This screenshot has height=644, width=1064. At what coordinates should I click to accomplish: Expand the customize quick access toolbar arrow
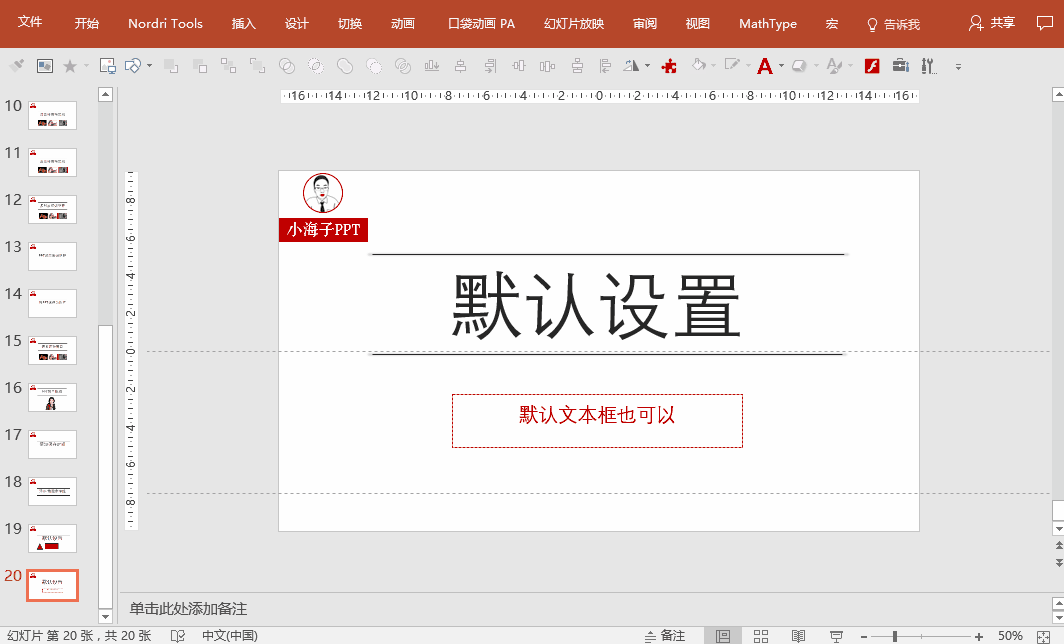[x=958, y=67]
